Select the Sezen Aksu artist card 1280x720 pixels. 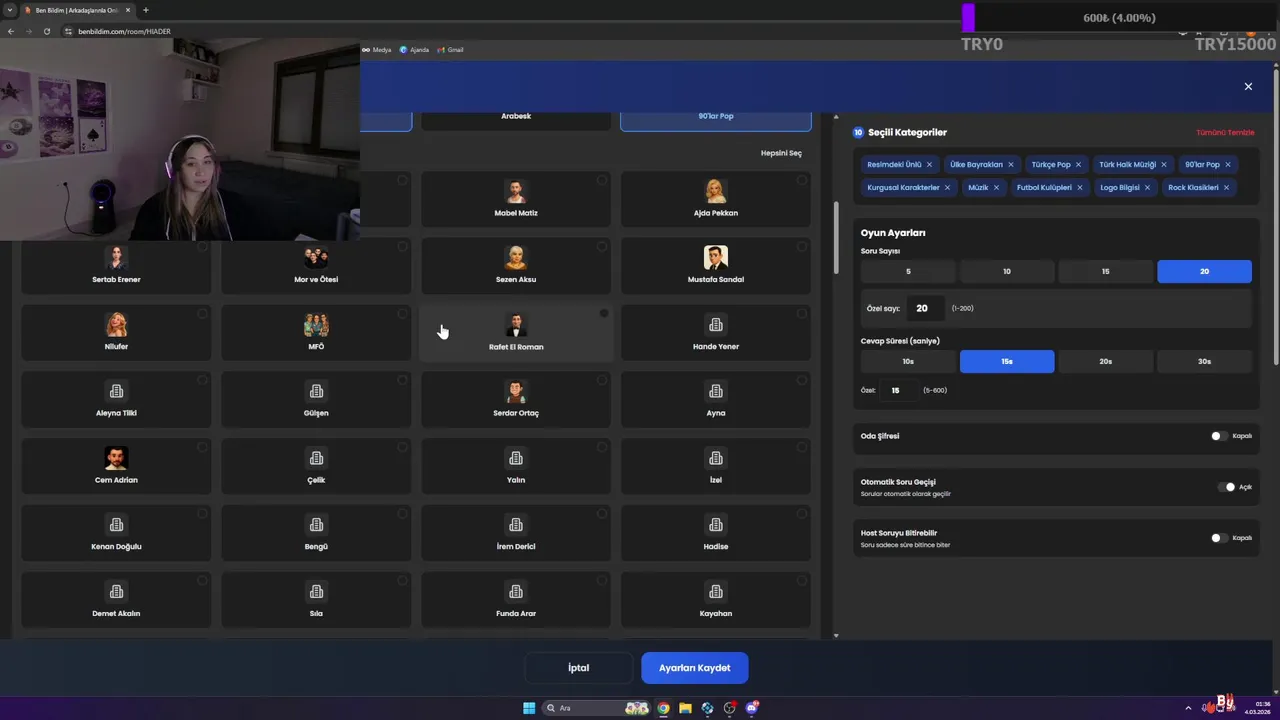click(x=516, y=265)
